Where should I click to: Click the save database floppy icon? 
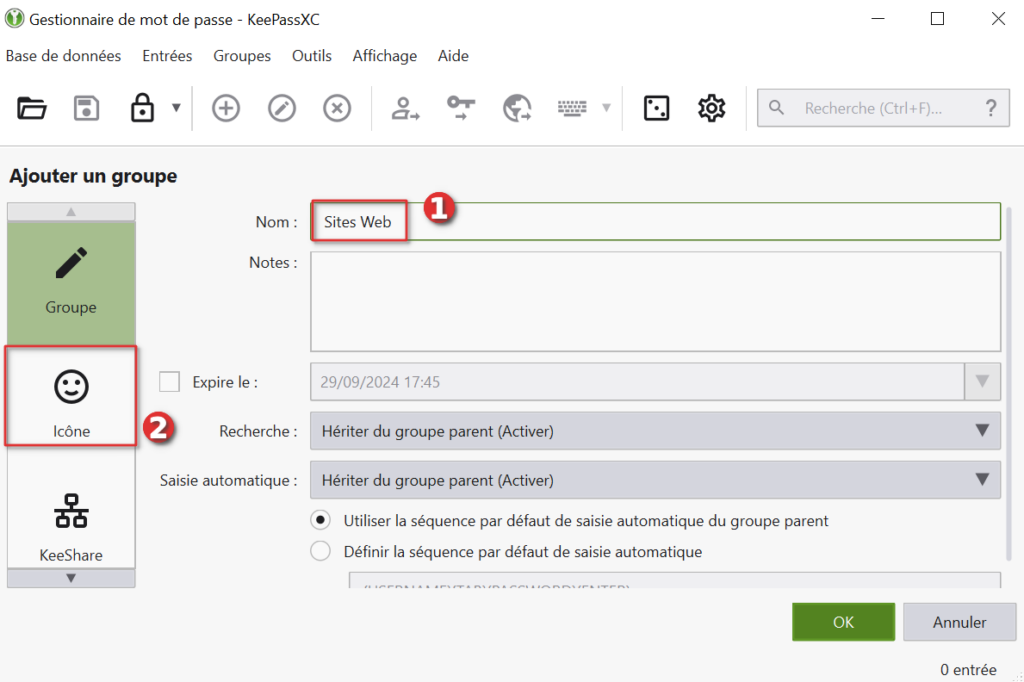[x=87, y=108]
